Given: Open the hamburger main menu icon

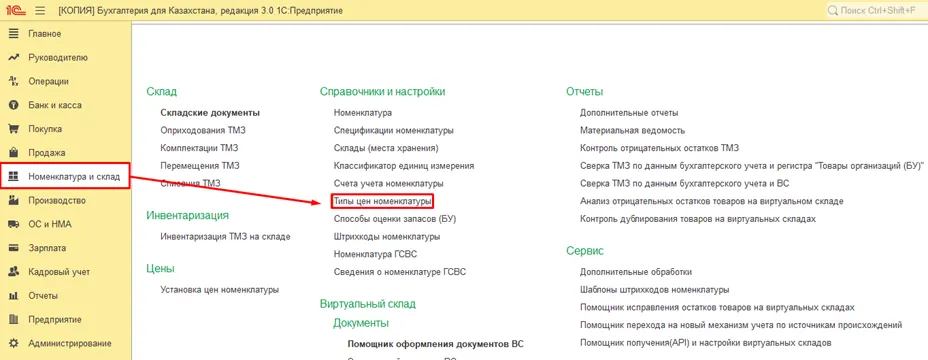Looking at the screenshot, I should (x=40, y=11).
